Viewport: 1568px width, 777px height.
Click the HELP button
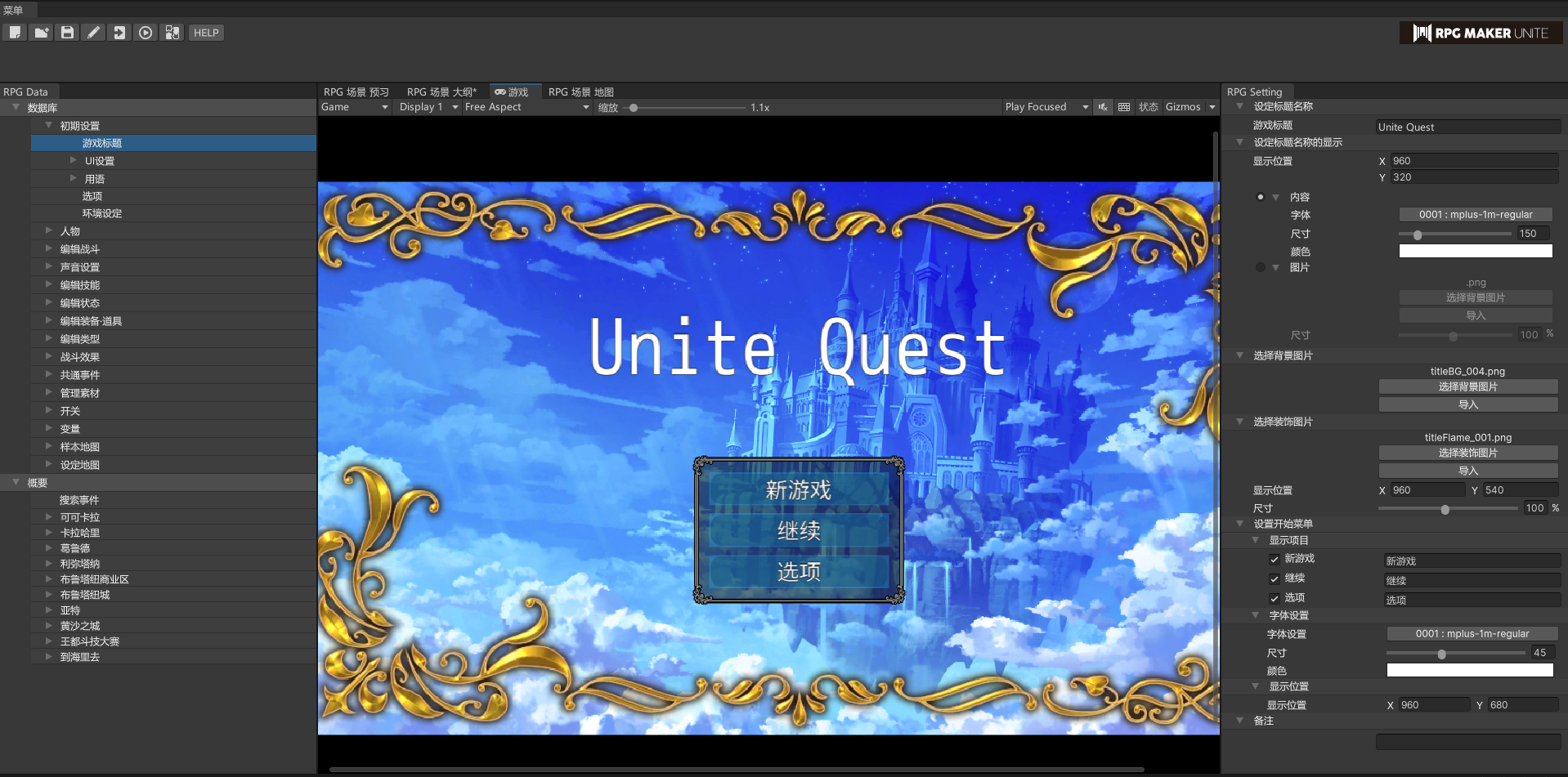point(206,33)
